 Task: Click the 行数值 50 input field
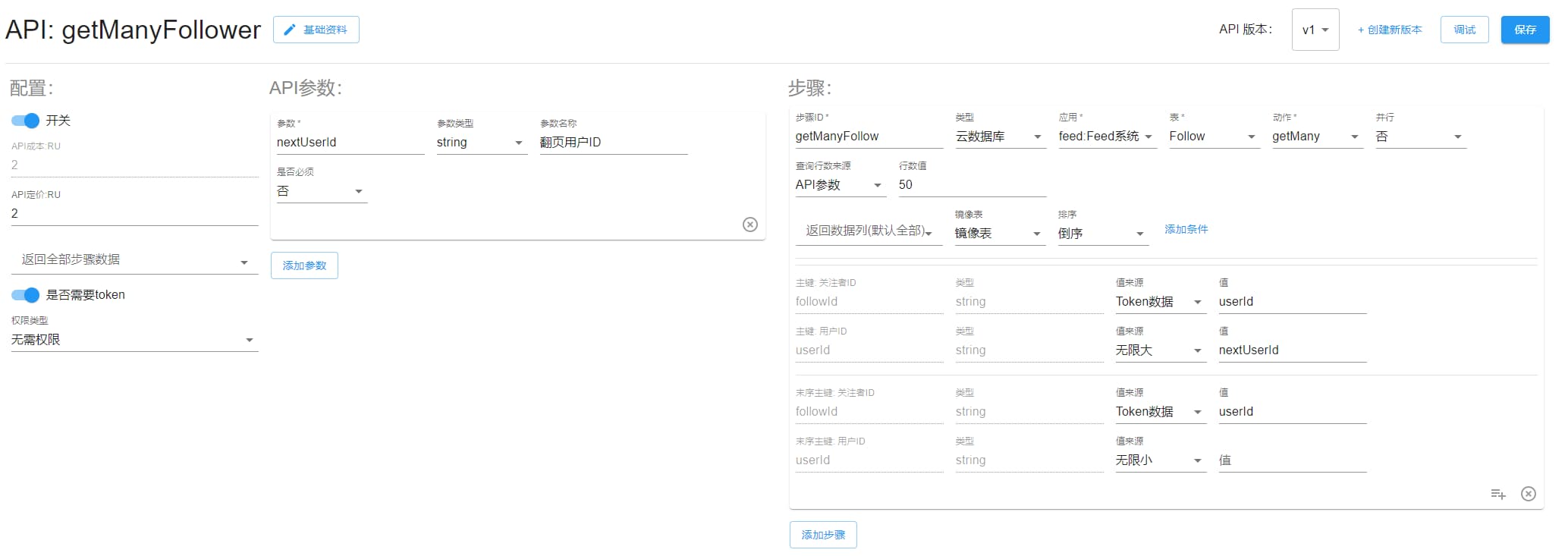[973, 185]
